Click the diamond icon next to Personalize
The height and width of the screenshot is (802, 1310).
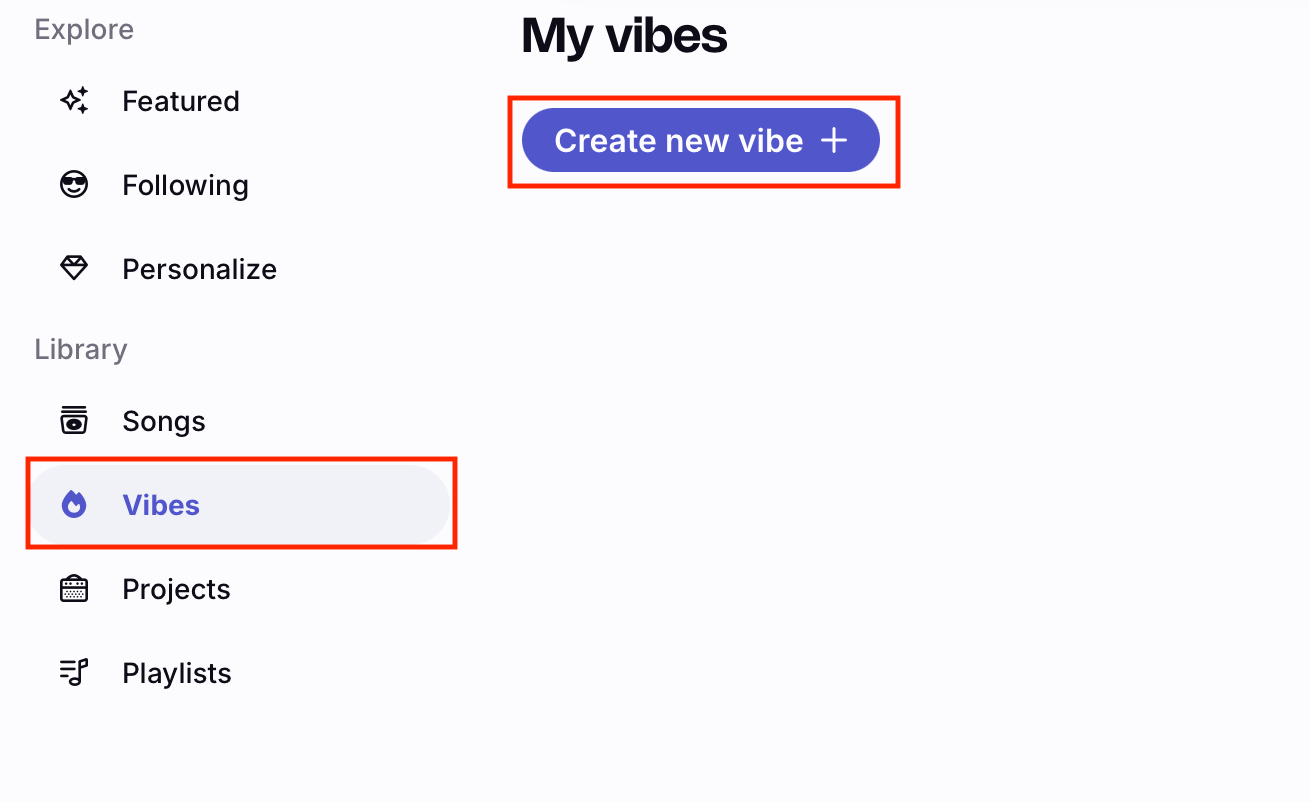(x=74, y=268)
